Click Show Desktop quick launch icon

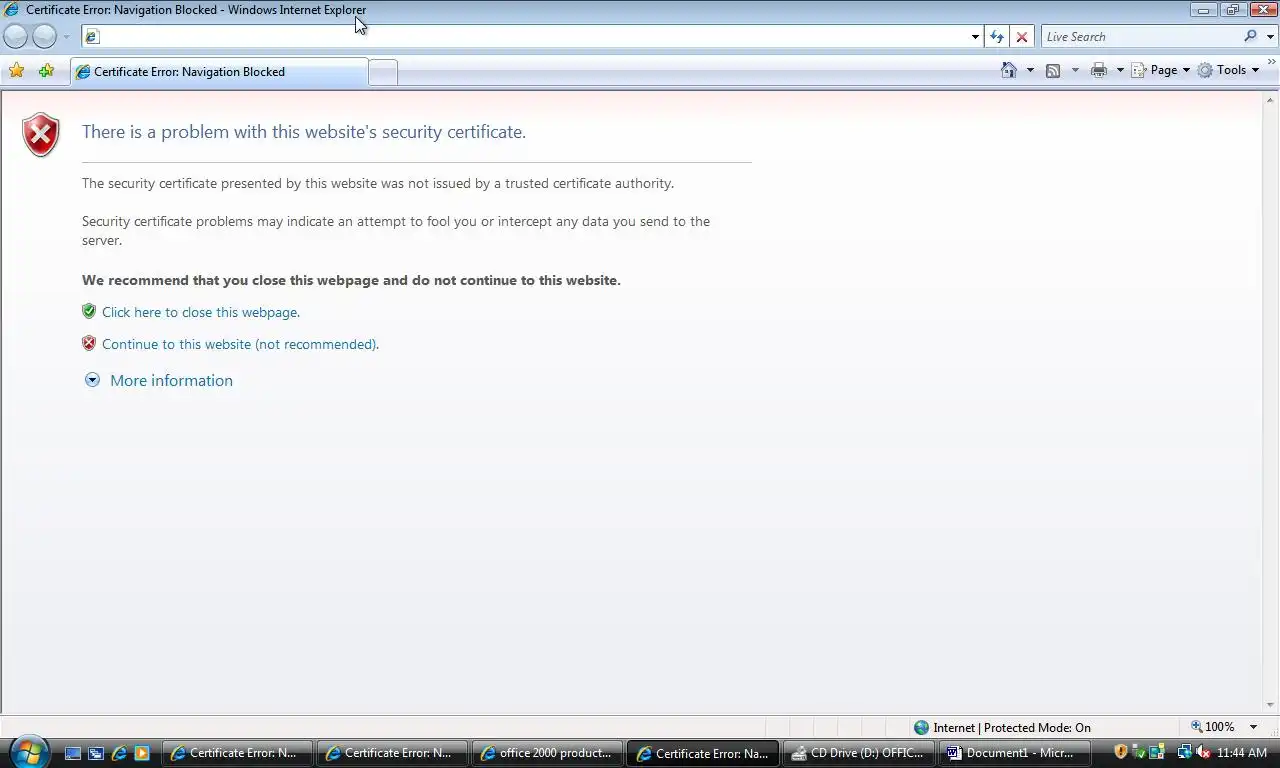tap(73, 753)
